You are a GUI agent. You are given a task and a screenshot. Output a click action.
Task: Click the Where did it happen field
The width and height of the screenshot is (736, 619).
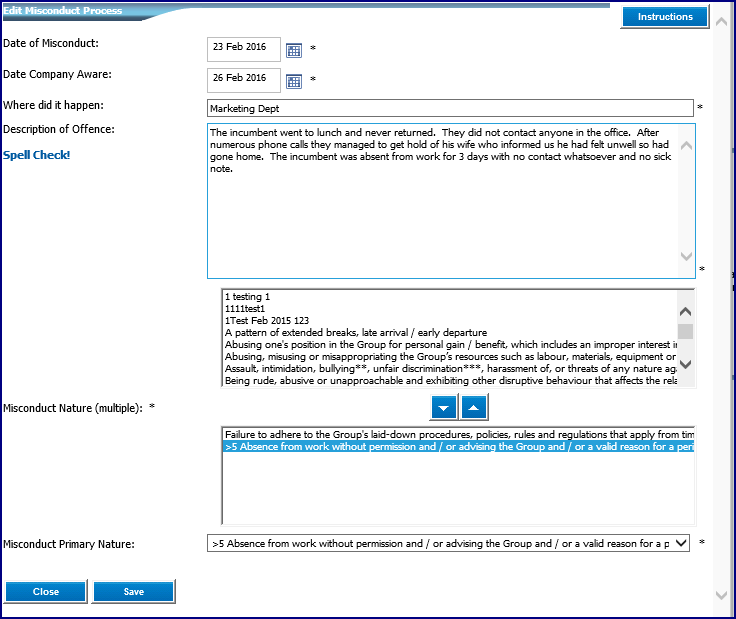click(450, 108)
